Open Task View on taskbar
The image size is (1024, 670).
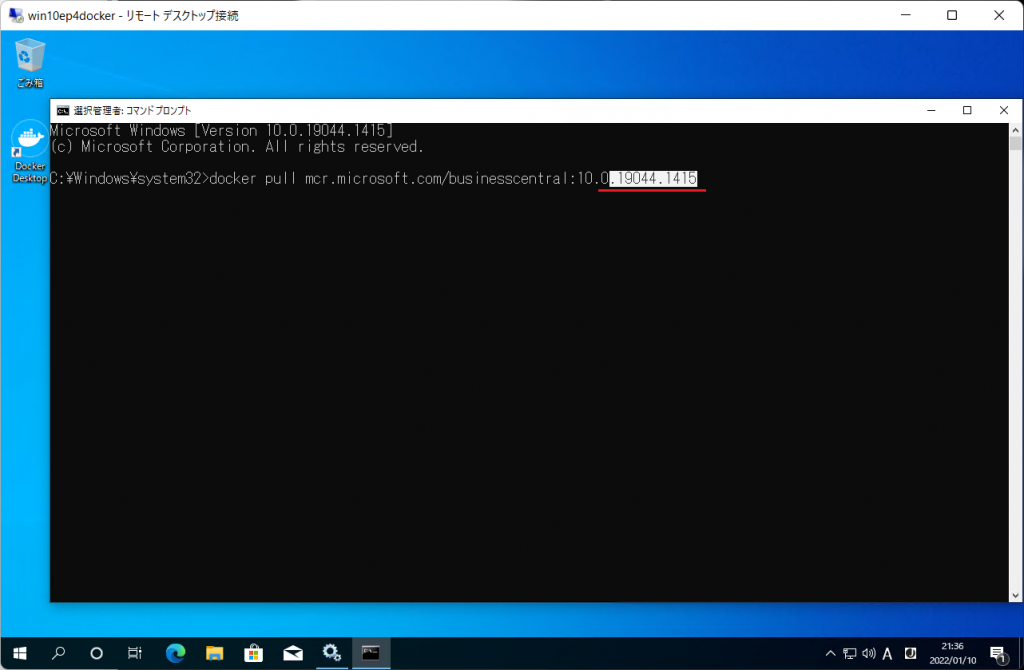135,653
